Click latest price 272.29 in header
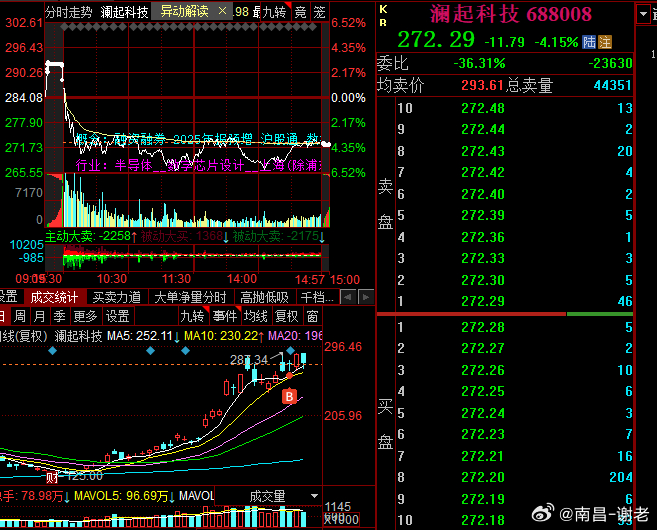657x530 pixels. [x=436, y=40]
